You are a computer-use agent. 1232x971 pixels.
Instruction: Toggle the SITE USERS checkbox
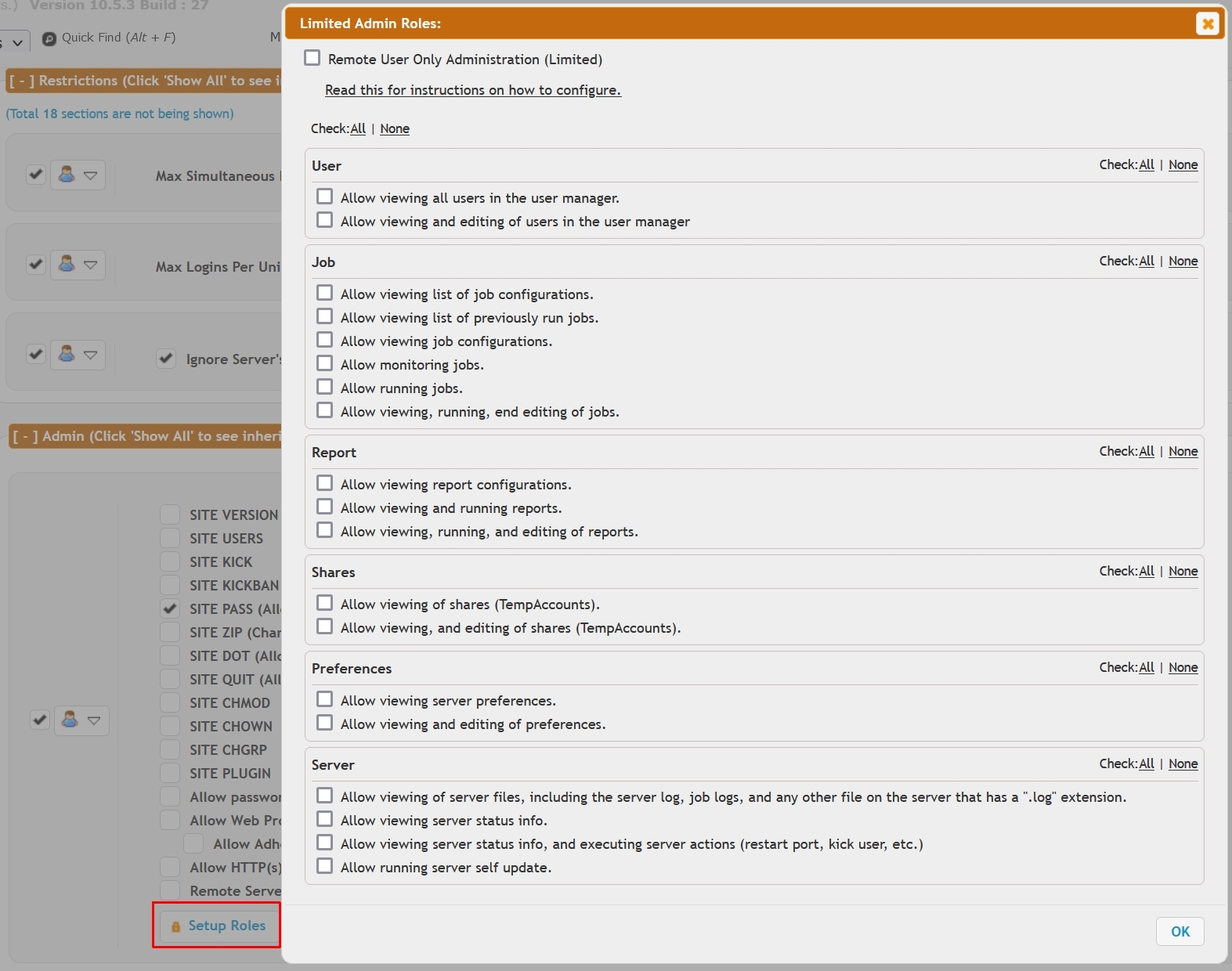170,538
